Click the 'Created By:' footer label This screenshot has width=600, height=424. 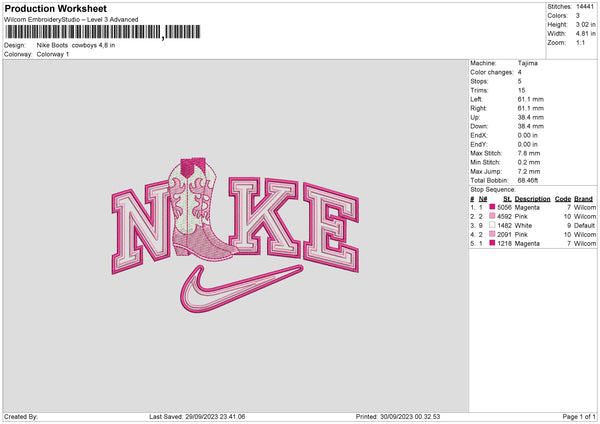click(21, 417)
